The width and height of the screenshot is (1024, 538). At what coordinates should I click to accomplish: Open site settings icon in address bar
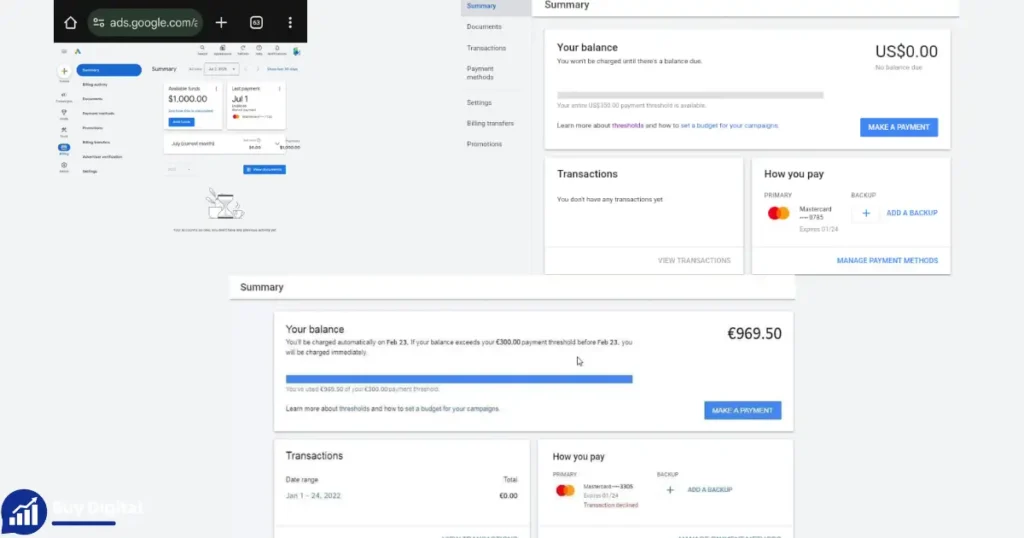coord(99,23)
